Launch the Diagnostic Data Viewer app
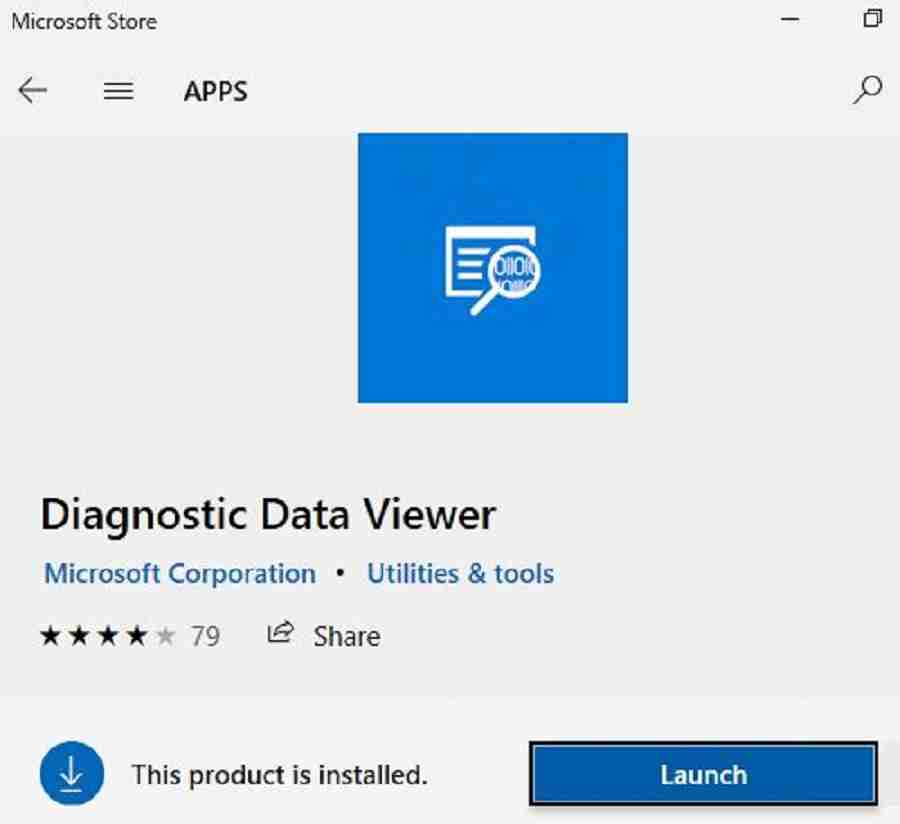The image size is (900, 824). tap(703, 774)
